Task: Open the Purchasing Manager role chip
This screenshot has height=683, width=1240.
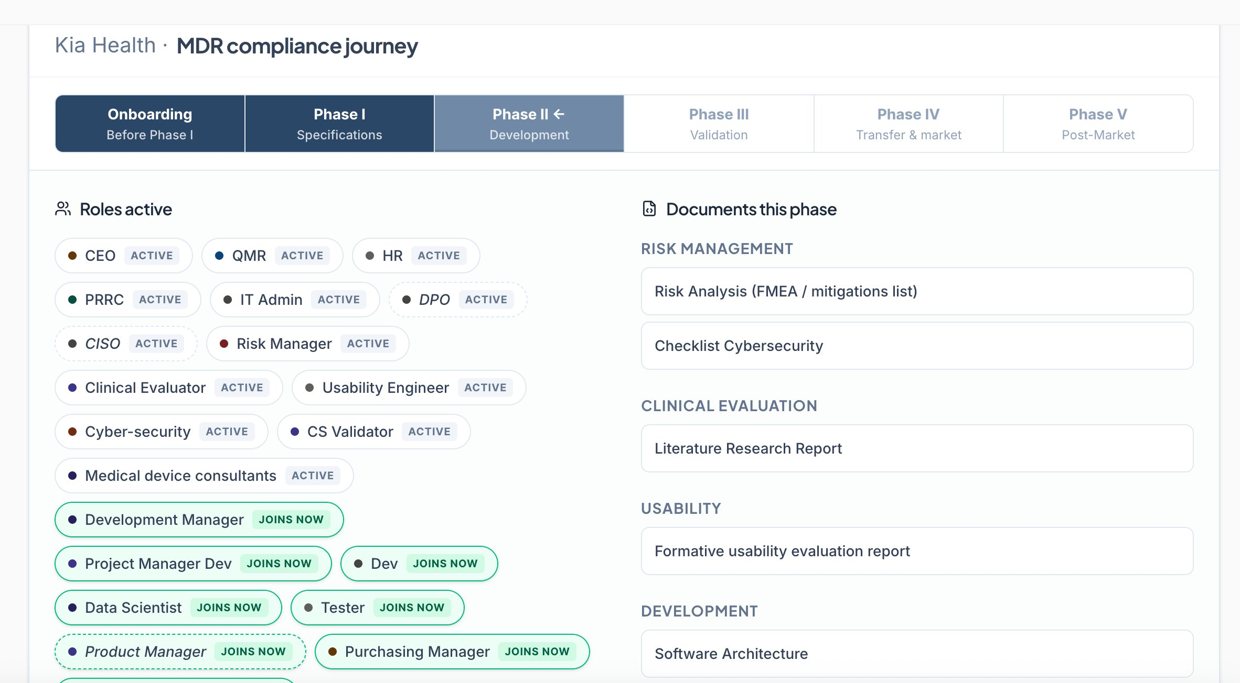Action: coord(452,651)
